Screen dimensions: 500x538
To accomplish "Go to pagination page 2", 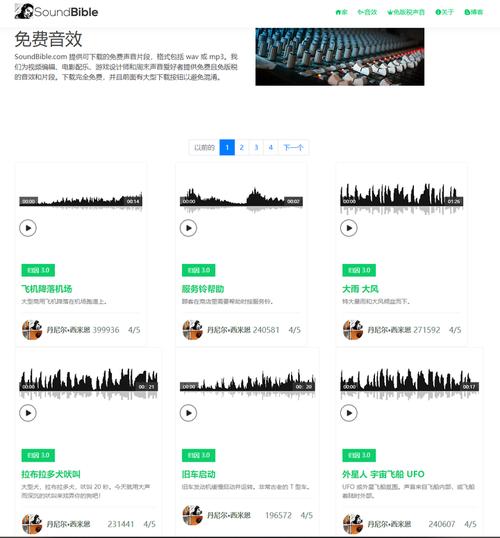I will tap(242, 148).
